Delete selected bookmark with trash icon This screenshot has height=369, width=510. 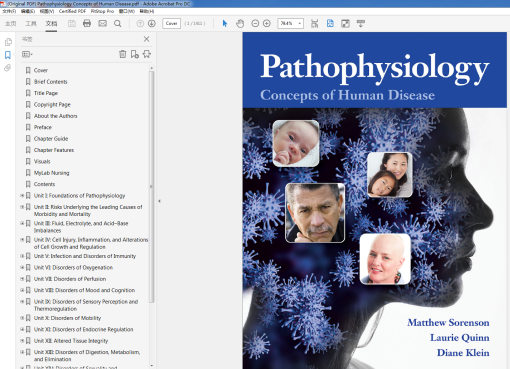pos(123,54)
